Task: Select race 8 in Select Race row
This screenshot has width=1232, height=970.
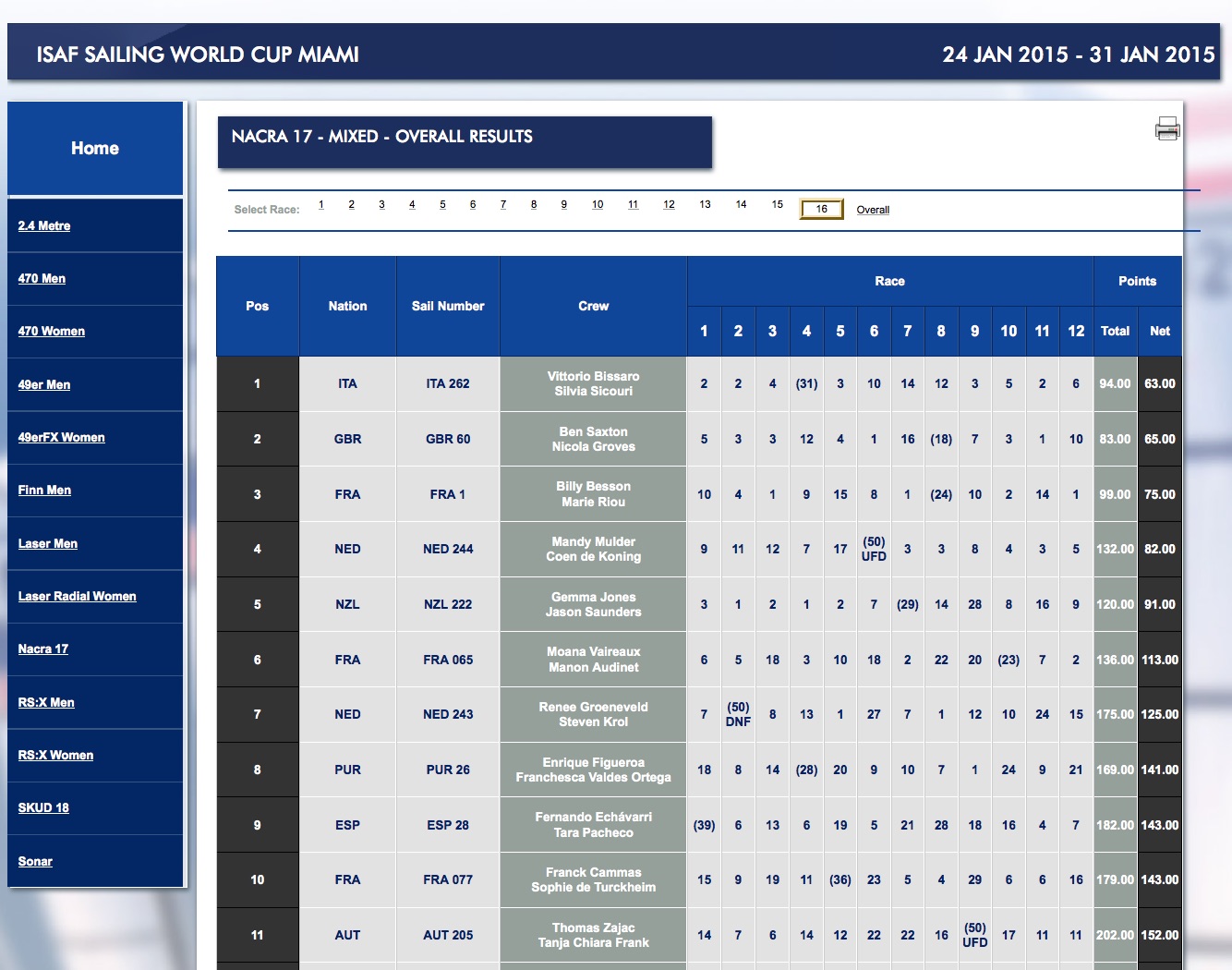Action: (x=534, y=204)
